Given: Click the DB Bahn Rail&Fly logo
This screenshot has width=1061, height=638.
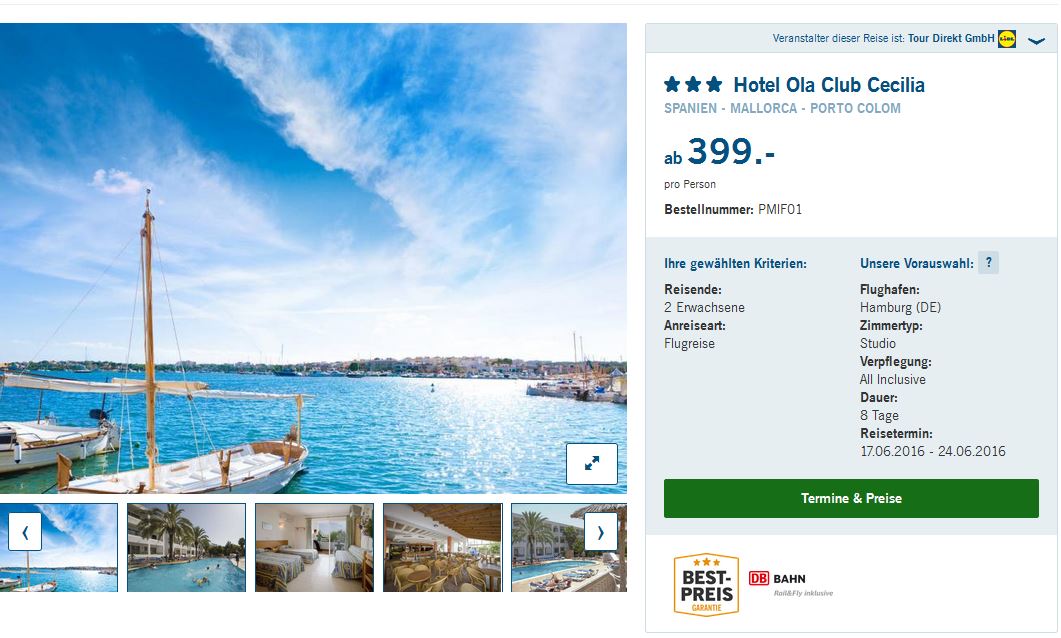Looking at the screenshot, I should (x=790, y=584).
